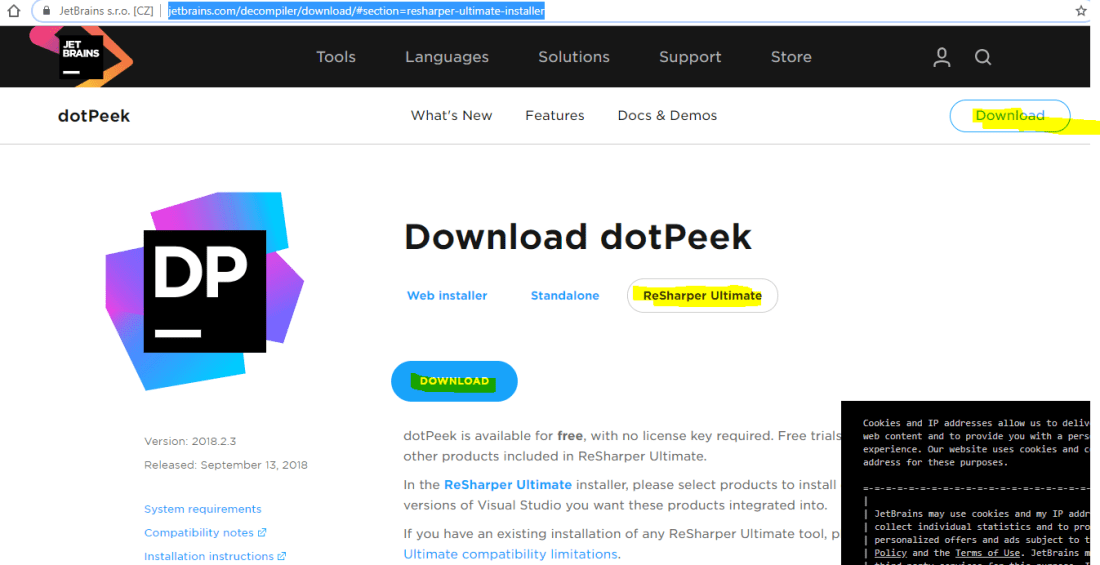Select the Standalone tab
This screenshot has width=1100, height=565.
[565, 296]
